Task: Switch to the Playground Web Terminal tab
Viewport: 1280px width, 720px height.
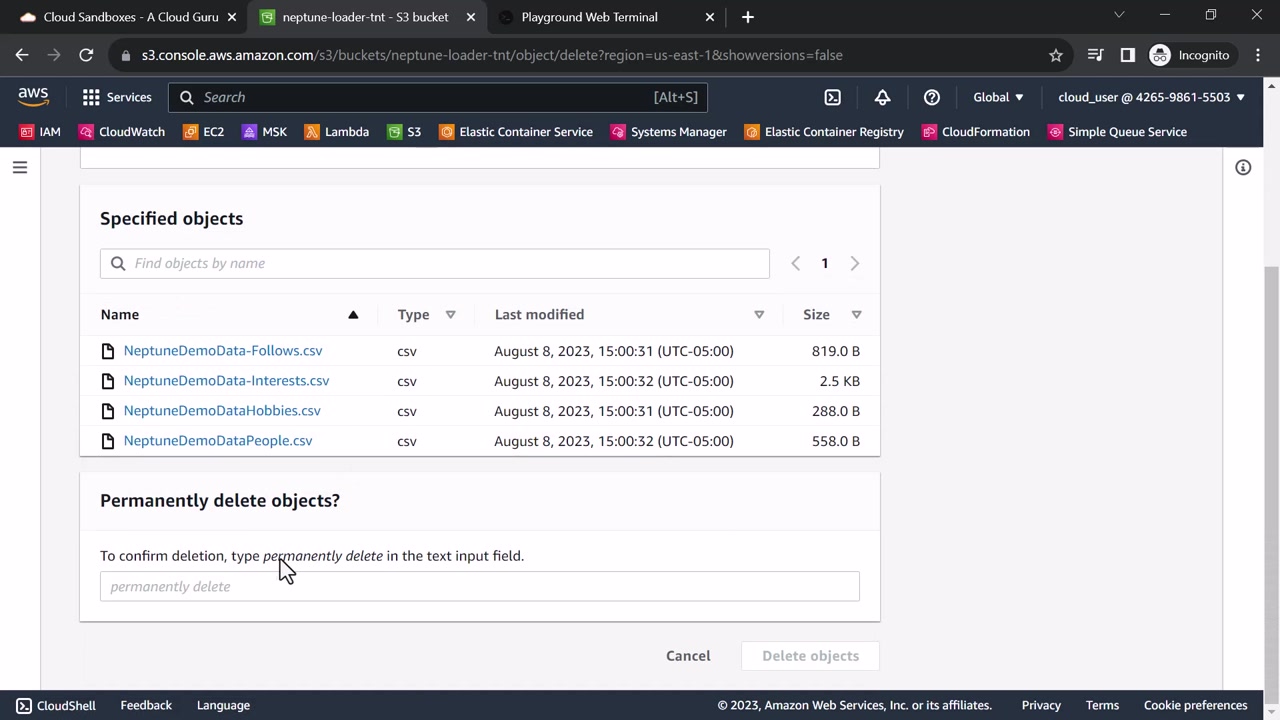Action: [x=589, y=17]
